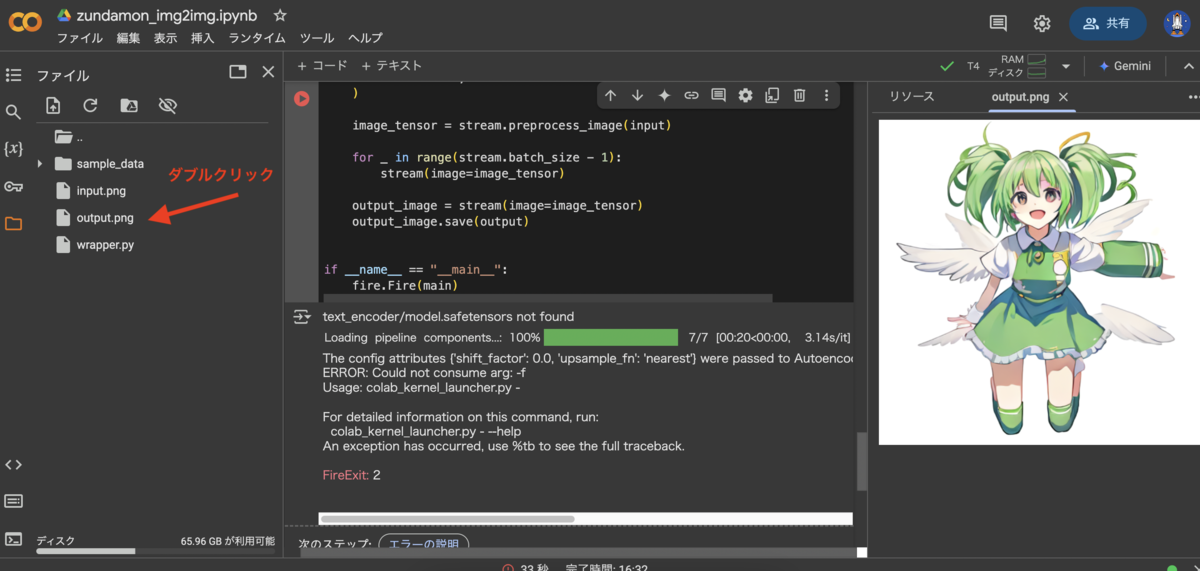Click the vertical scrollbar of notebook
1200x571 pixels.
point(862,460)
